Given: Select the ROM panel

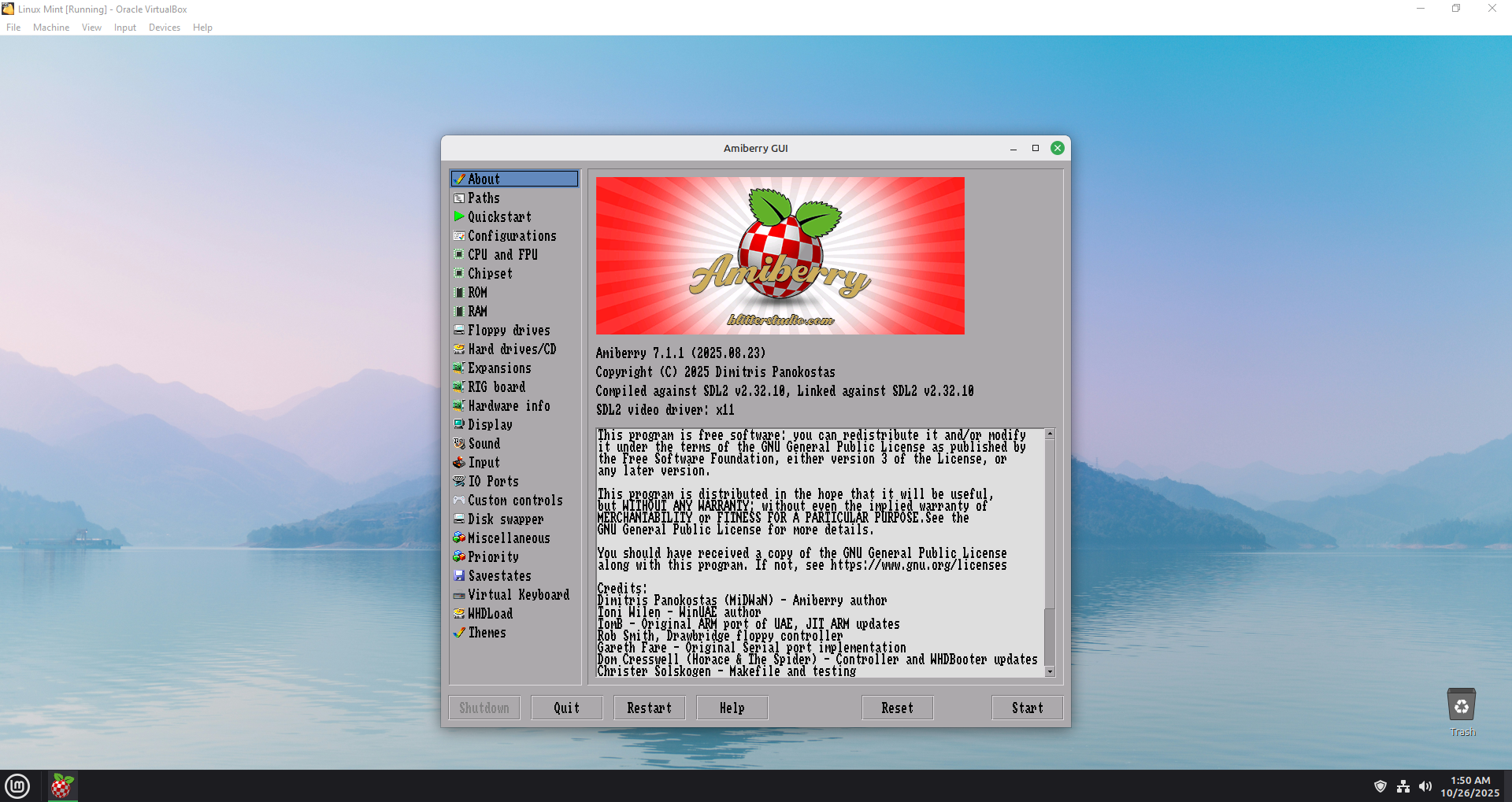Looking at the screenshot, I should pos(514,293).
